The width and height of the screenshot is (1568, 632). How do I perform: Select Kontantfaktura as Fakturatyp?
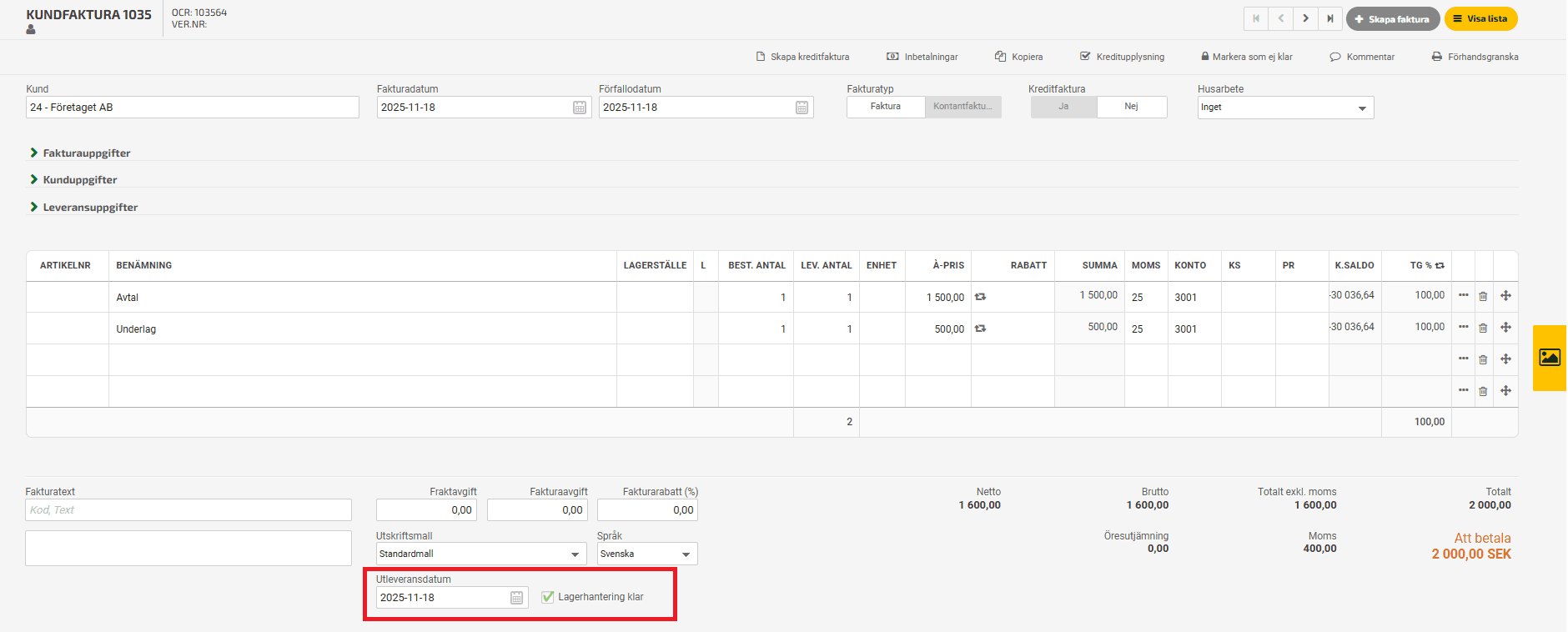pyautogui.click(x=962, y=107)
